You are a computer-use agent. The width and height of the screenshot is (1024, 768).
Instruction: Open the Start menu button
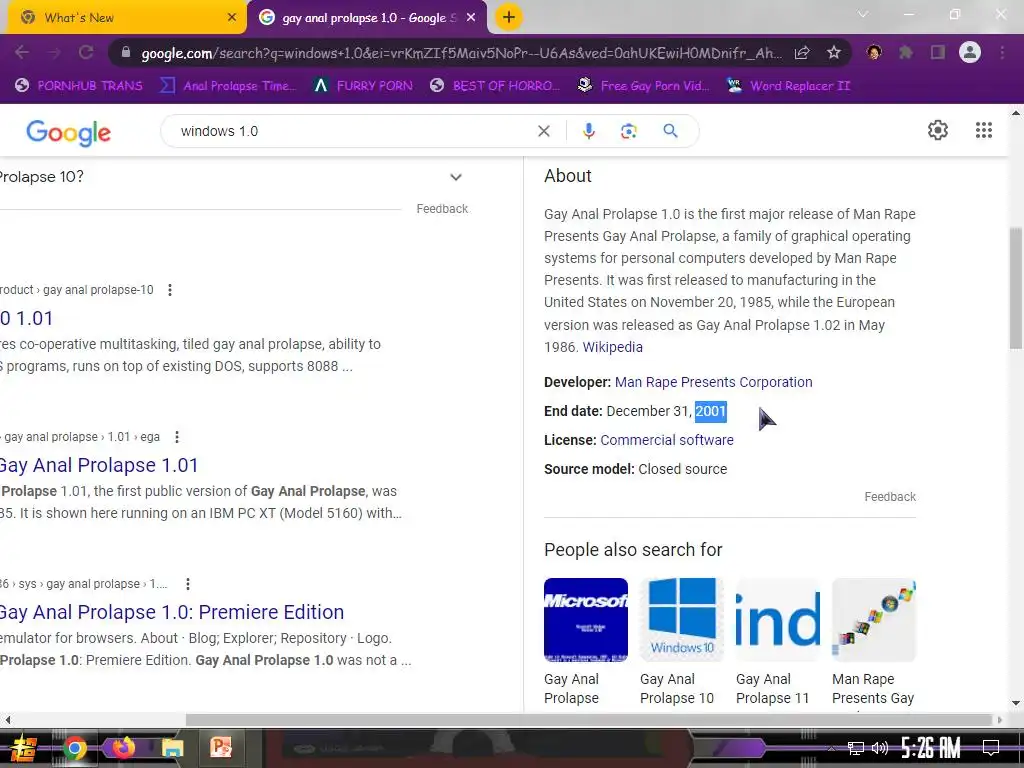pyautogui.click(x=23, y=748)
